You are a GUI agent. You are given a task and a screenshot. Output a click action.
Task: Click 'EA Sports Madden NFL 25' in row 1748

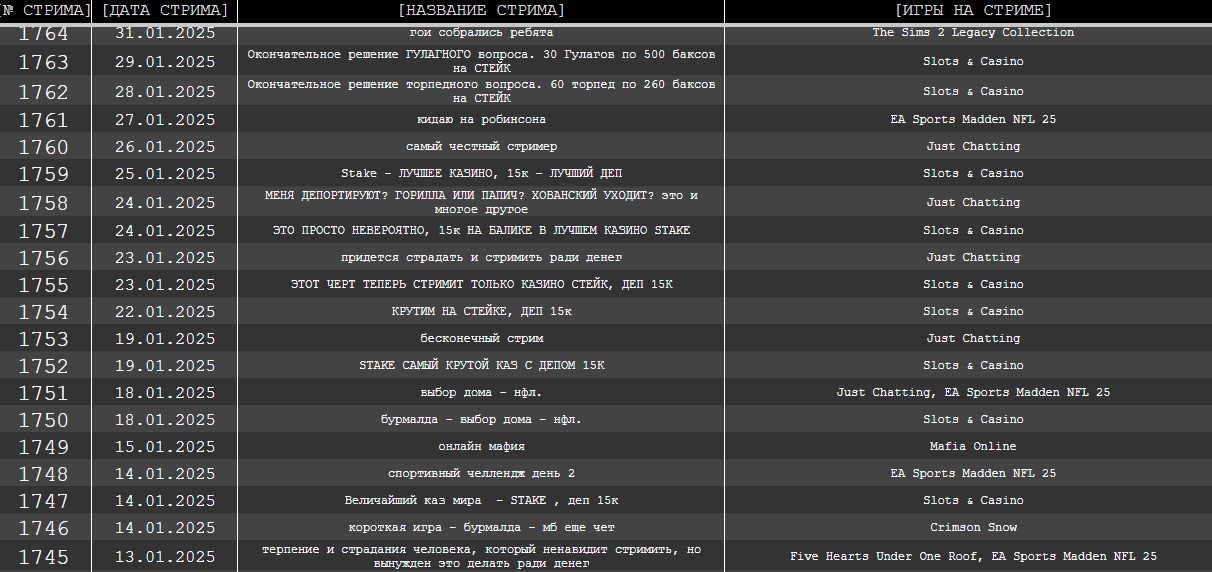point(973,474)
